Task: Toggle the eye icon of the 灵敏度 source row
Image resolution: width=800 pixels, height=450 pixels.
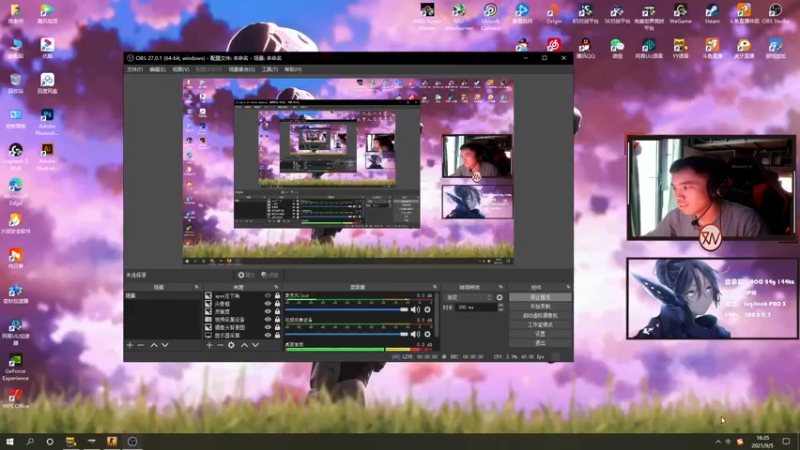Action: tap(268, 311)
